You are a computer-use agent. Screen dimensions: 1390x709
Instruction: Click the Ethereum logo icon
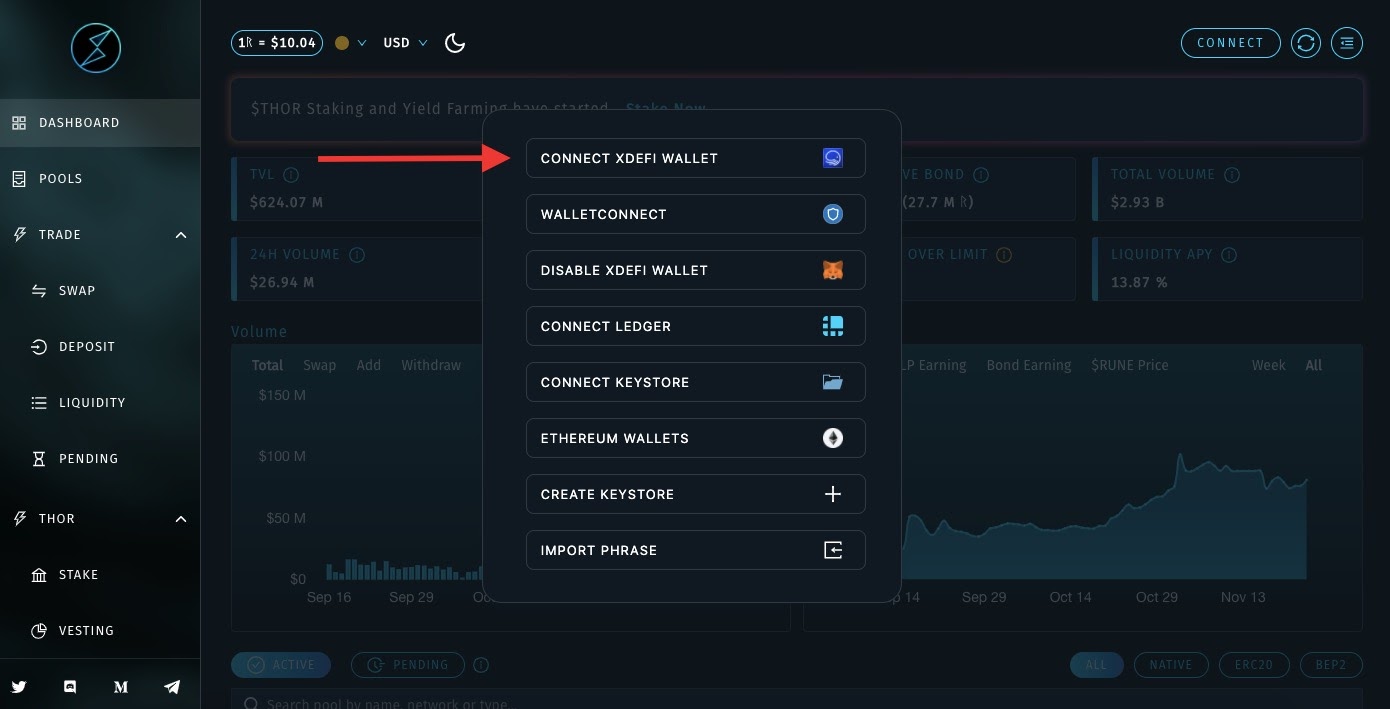pyautogui.click(x=832, y=438)
